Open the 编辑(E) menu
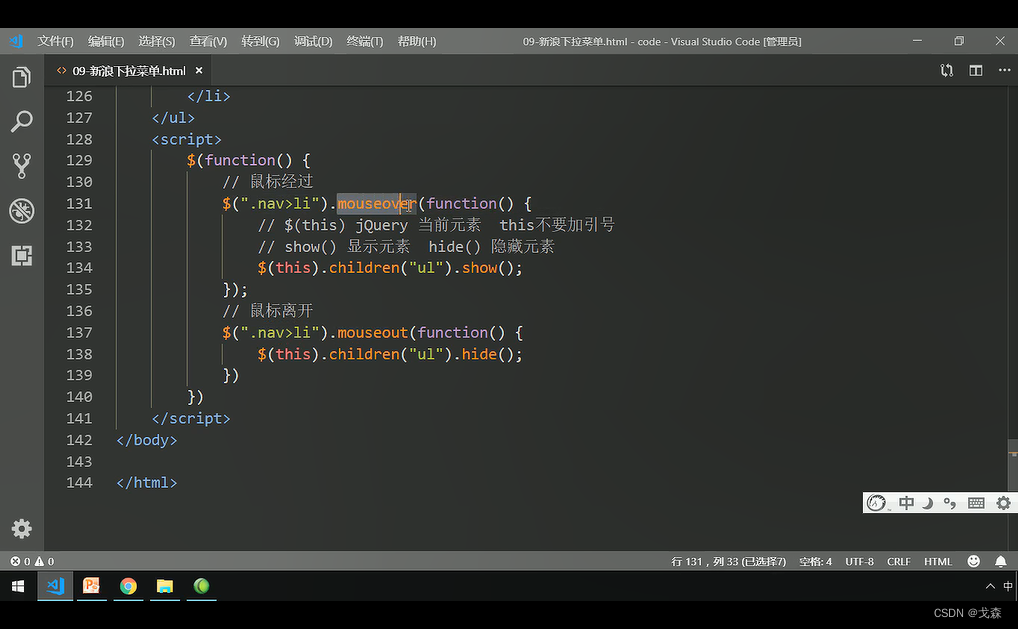This screenshot has width=1018, height=629. pyautogui.click(x=106, y=42)
